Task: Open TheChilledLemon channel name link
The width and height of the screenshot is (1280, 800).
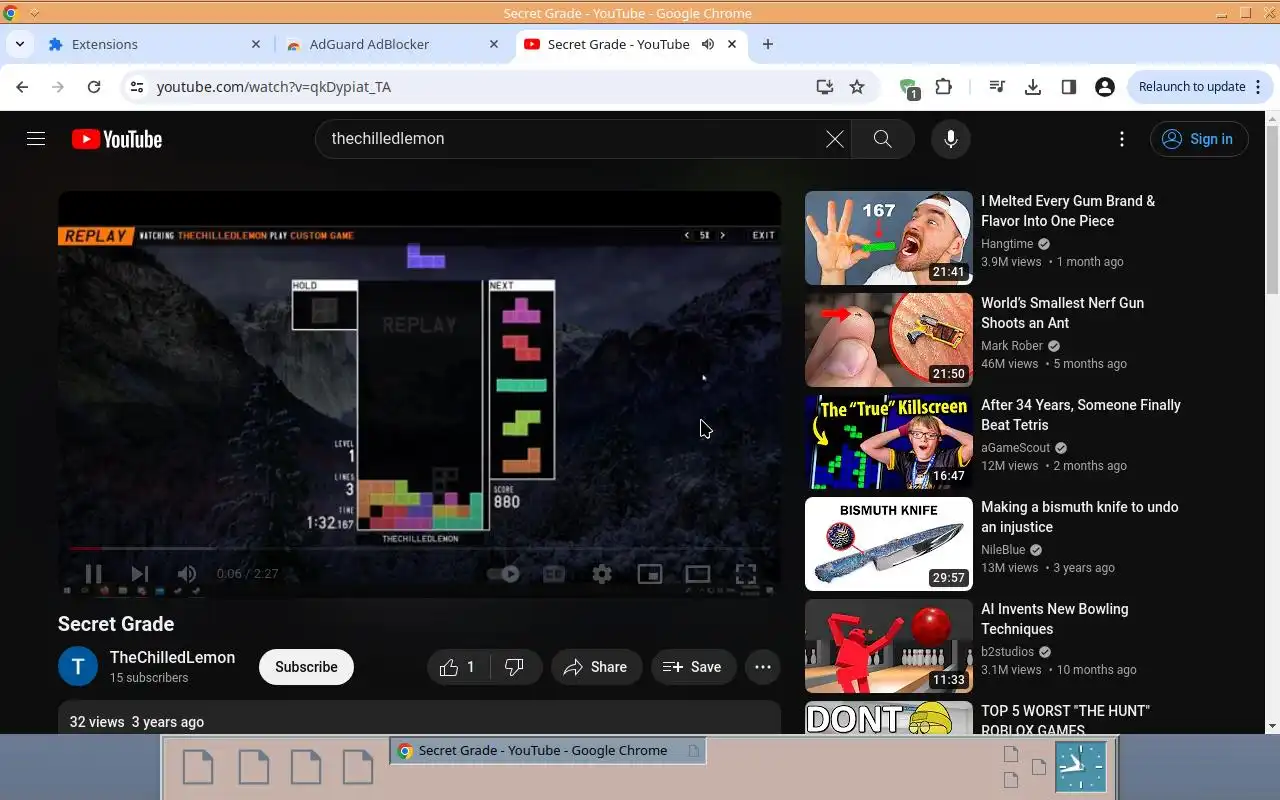Action: (172, 657)
